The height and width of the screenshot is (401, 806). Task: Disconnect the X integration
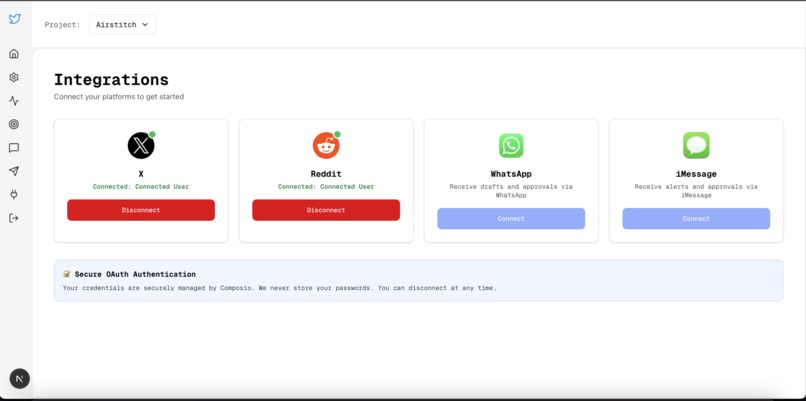tap(141, 210)
